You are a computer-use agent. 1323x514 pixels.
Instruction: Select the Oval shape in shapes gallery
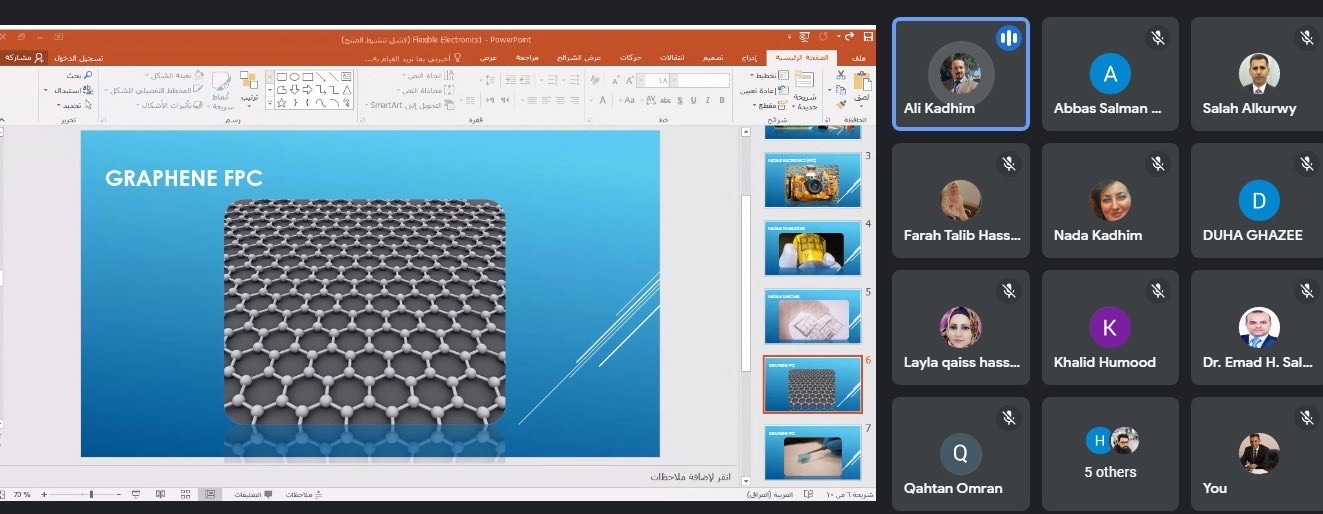[x=295, y=76]
